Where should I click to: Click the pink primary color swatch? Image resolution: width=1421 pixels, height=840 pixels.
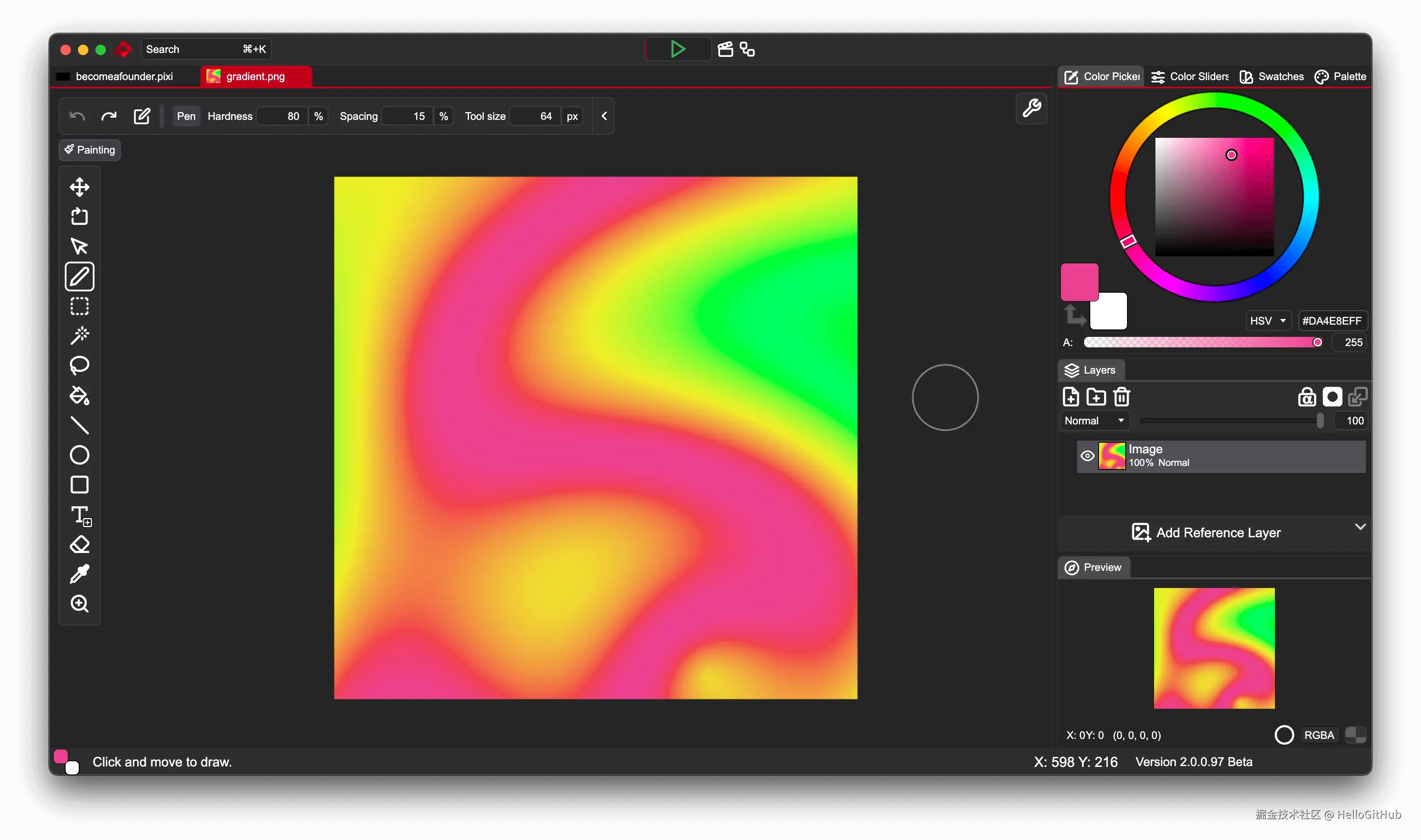point(1079,281)
